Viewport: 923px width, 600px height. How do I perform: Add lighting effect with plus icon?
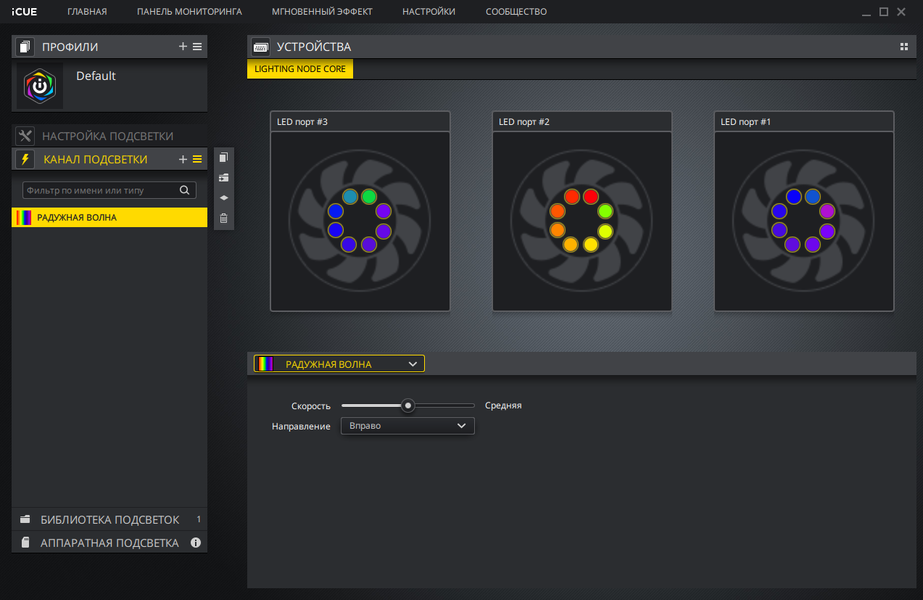click(182, 159)
